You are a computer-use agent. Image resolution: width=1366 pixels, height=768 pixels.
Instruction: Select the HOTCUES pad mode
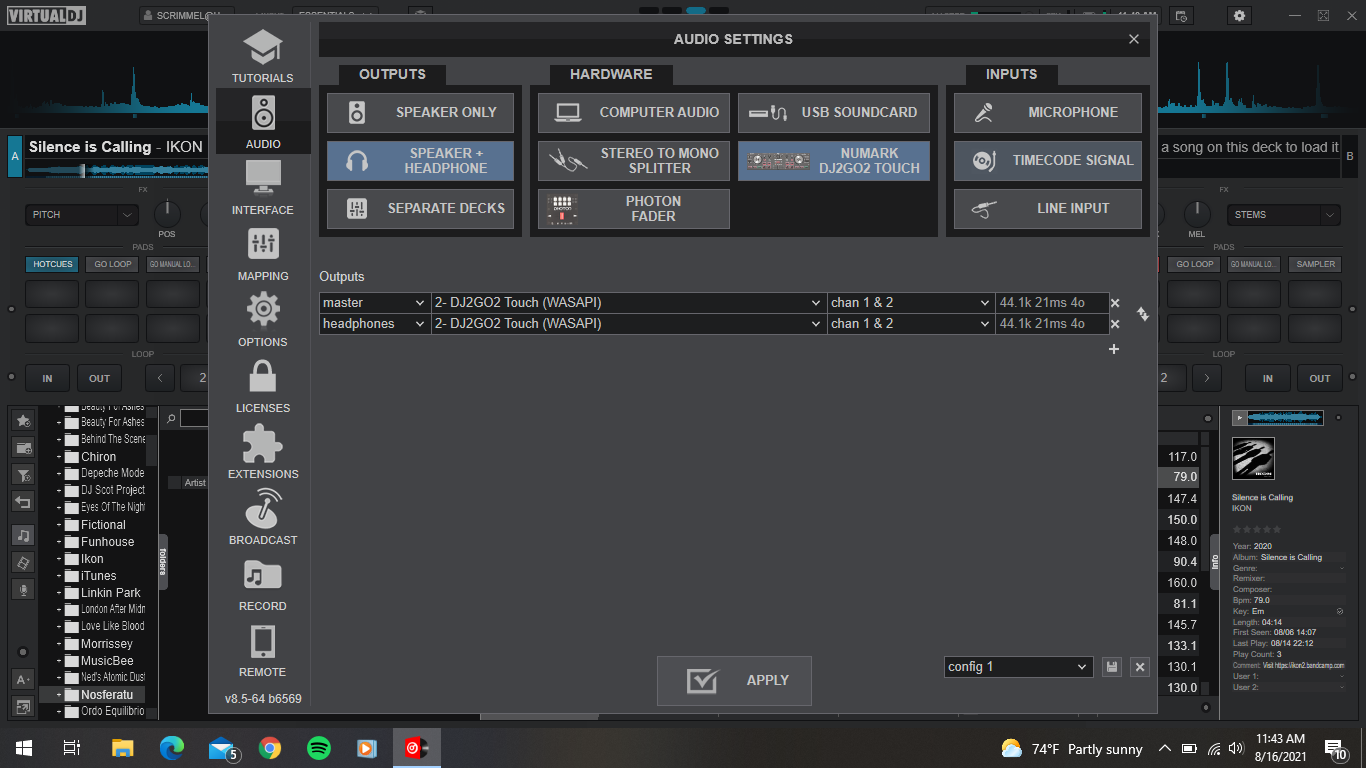coord(53,264)
